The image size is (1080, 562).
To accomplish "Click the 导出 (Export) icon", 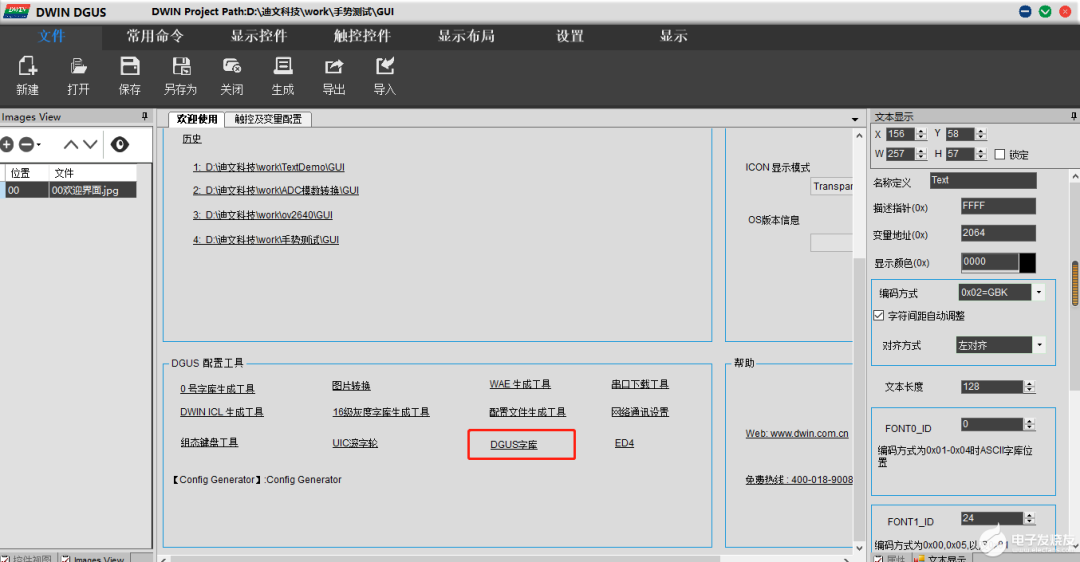I will tap(334, 67).
